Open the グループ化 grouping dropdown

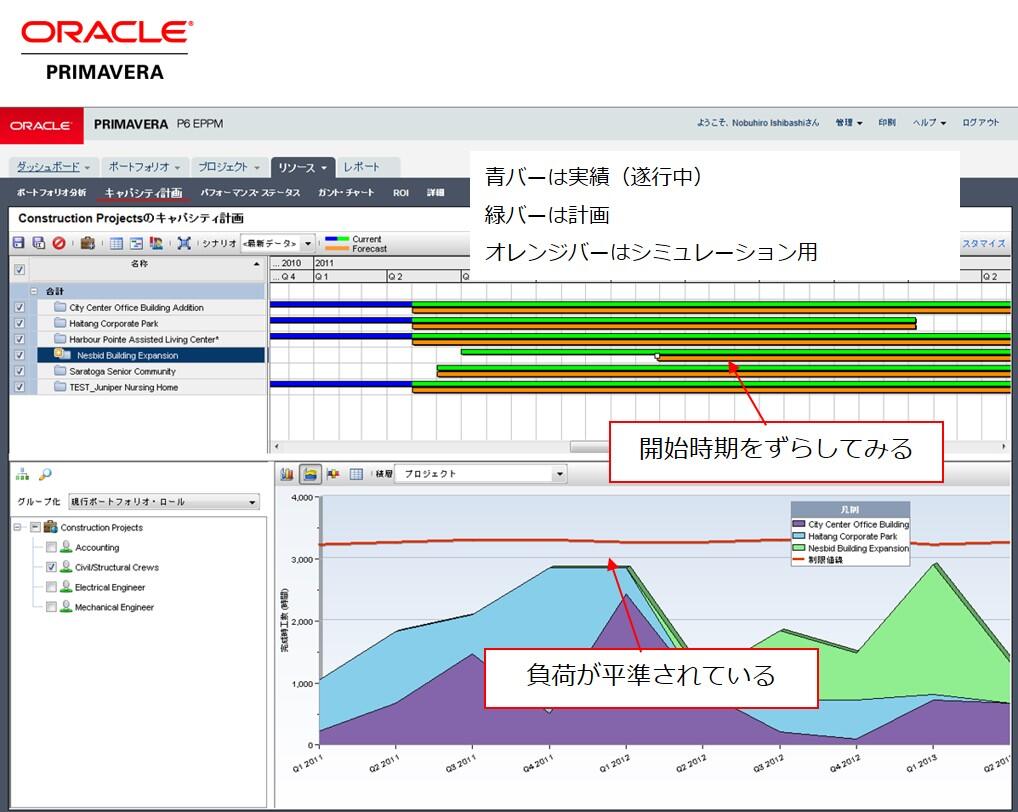click(164, 502)
